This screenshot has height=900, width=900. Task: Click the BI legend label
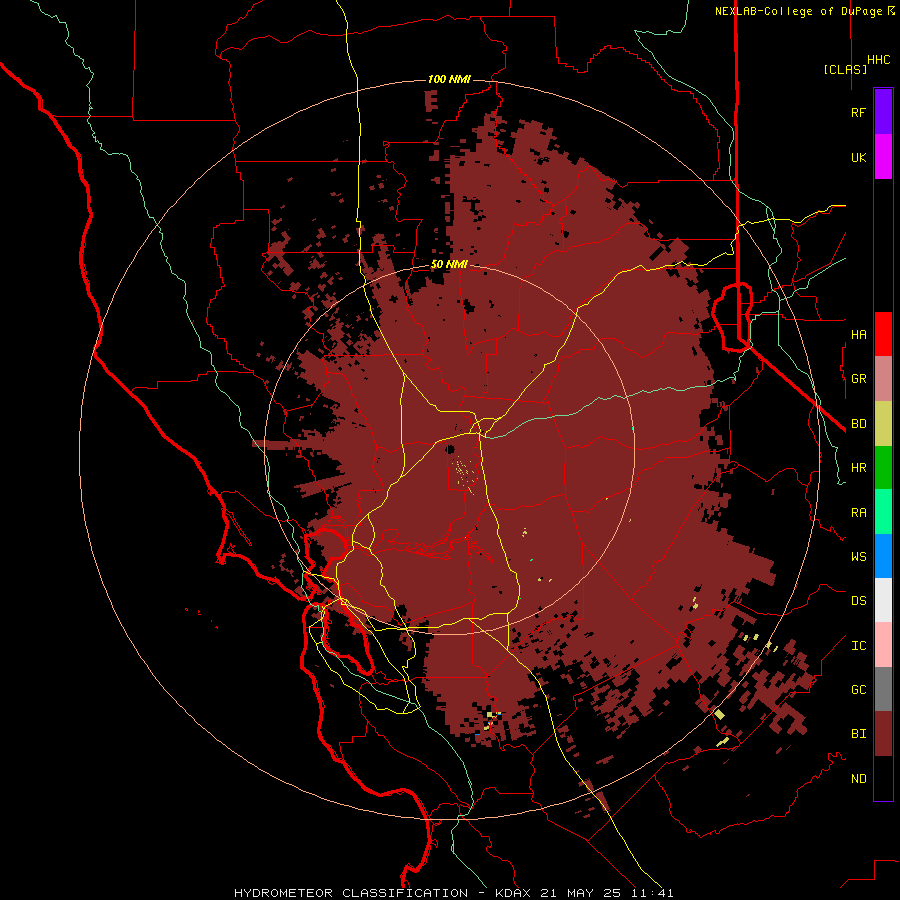[858, 734]
